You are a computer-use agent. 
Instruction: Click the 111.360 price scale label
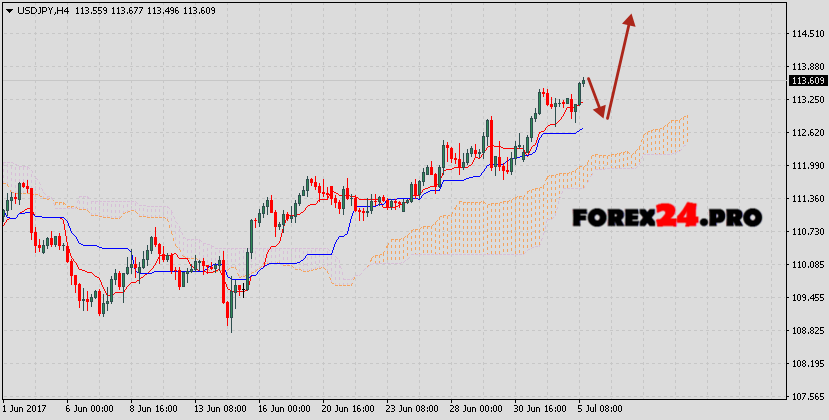pyautogui.click(x=807, y=199)
